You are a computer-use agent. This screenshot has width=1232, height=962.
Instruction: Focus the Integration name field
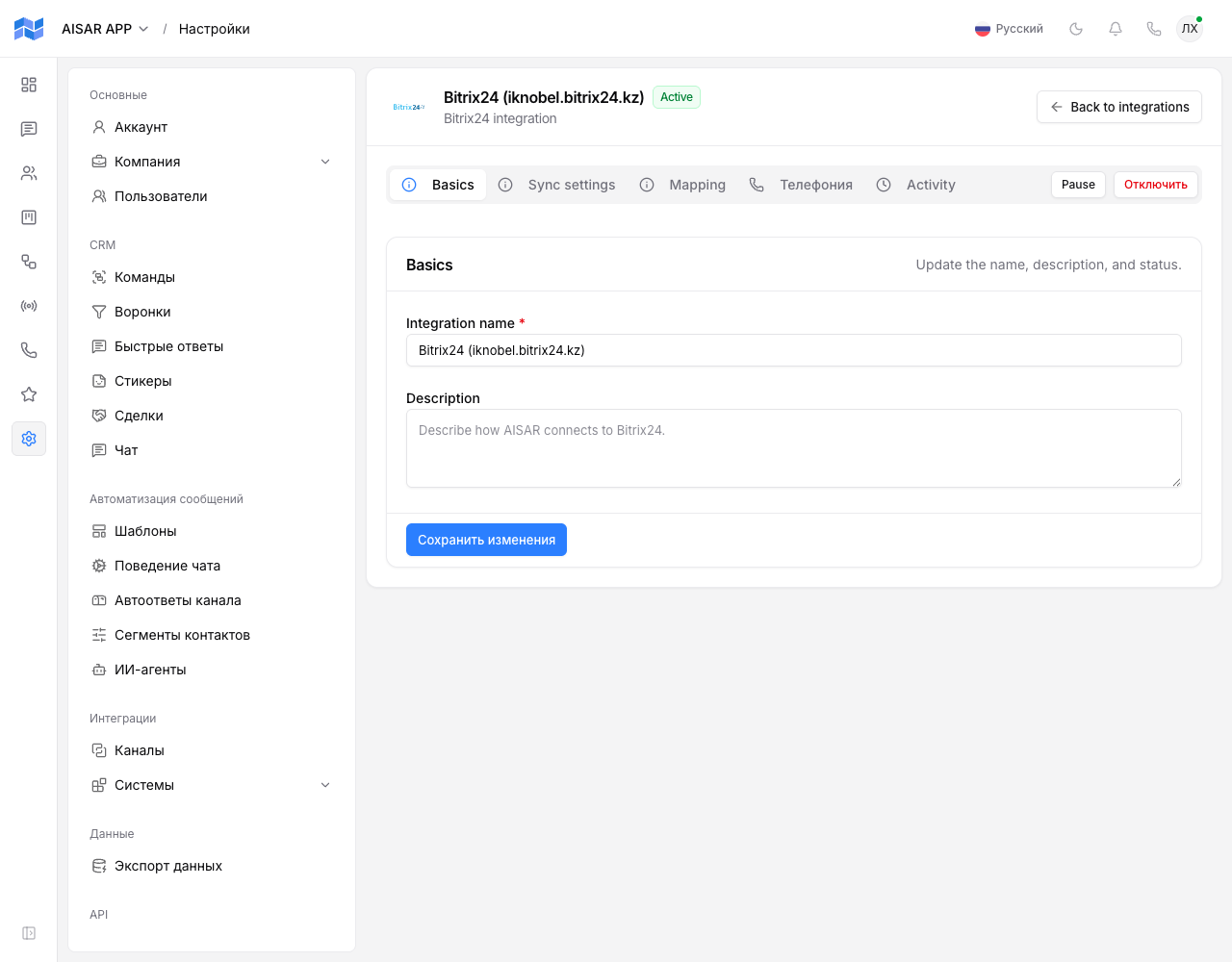coord(794,350)
